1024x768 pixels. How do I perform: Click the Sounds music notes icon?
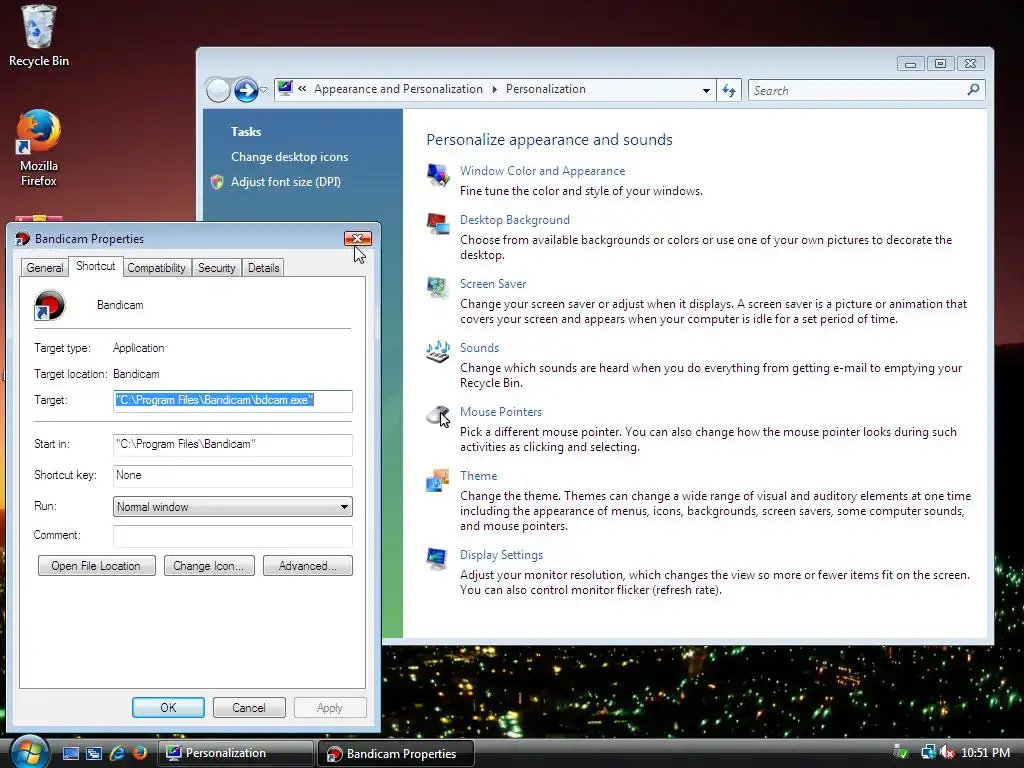(438, 352)
